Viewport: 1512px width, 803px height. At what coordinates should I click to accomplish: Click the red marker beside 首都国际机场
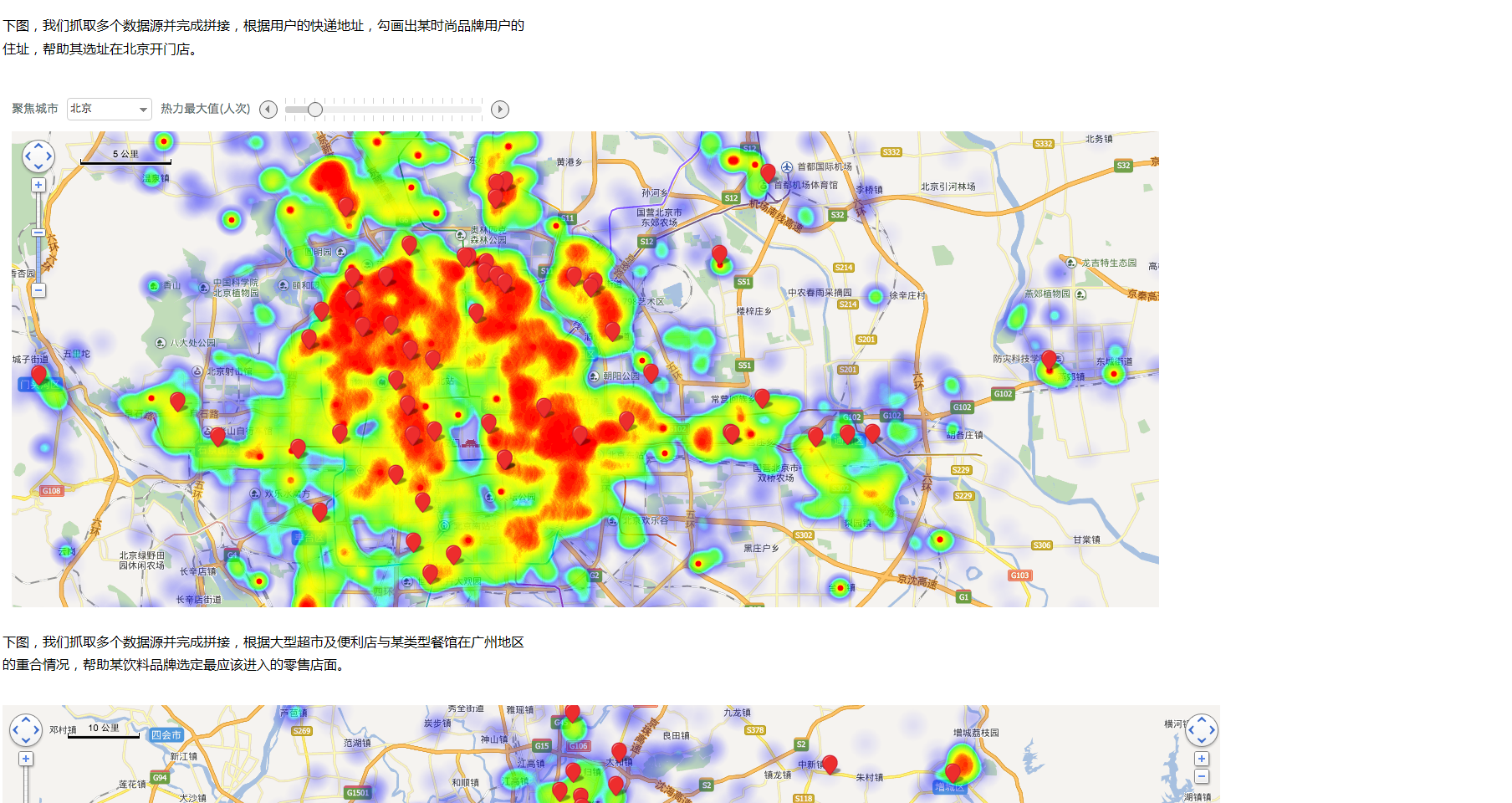click(768, 173)
